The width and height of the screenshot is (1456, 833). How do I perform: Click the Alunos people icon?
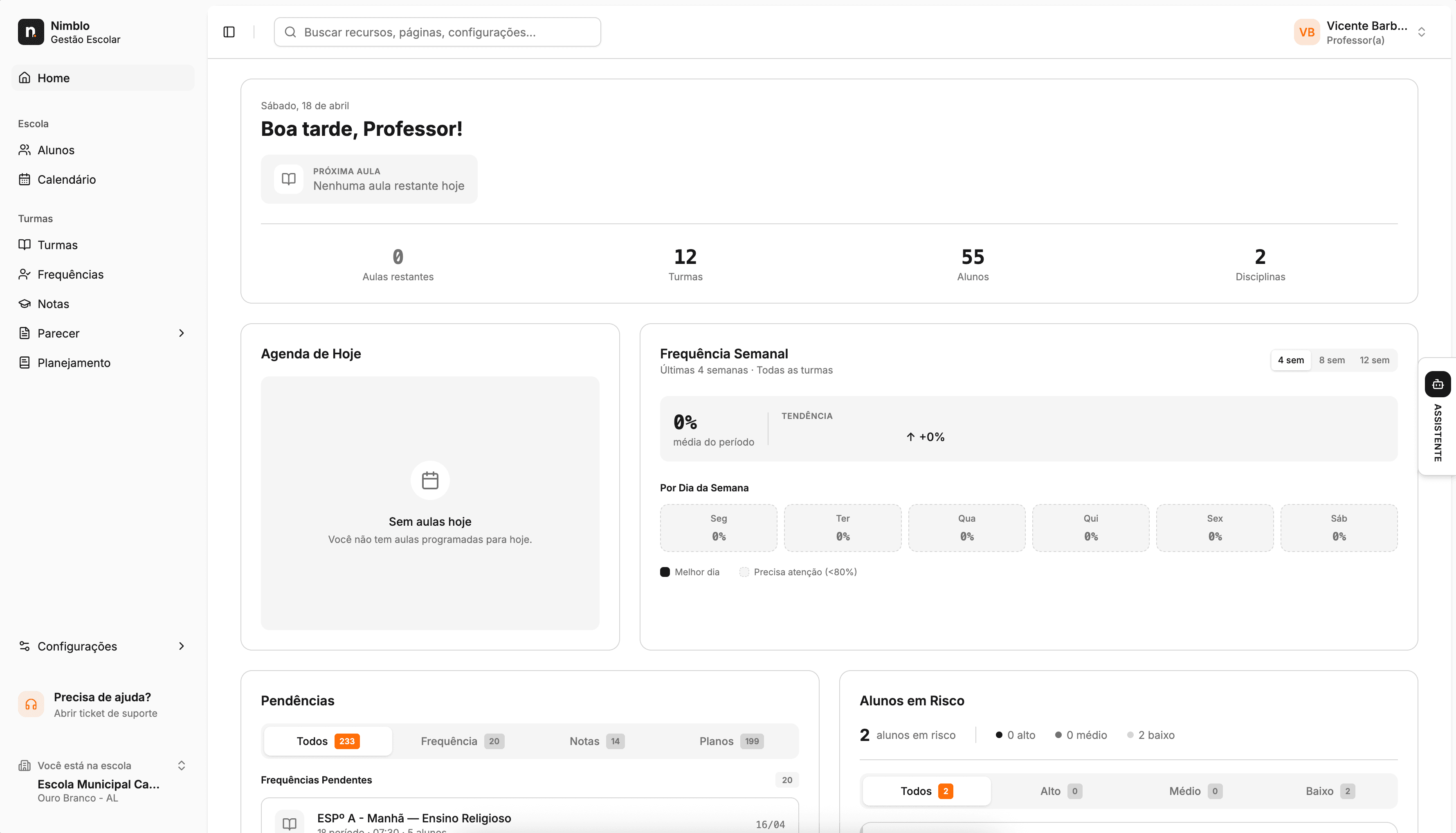[25, 150]
